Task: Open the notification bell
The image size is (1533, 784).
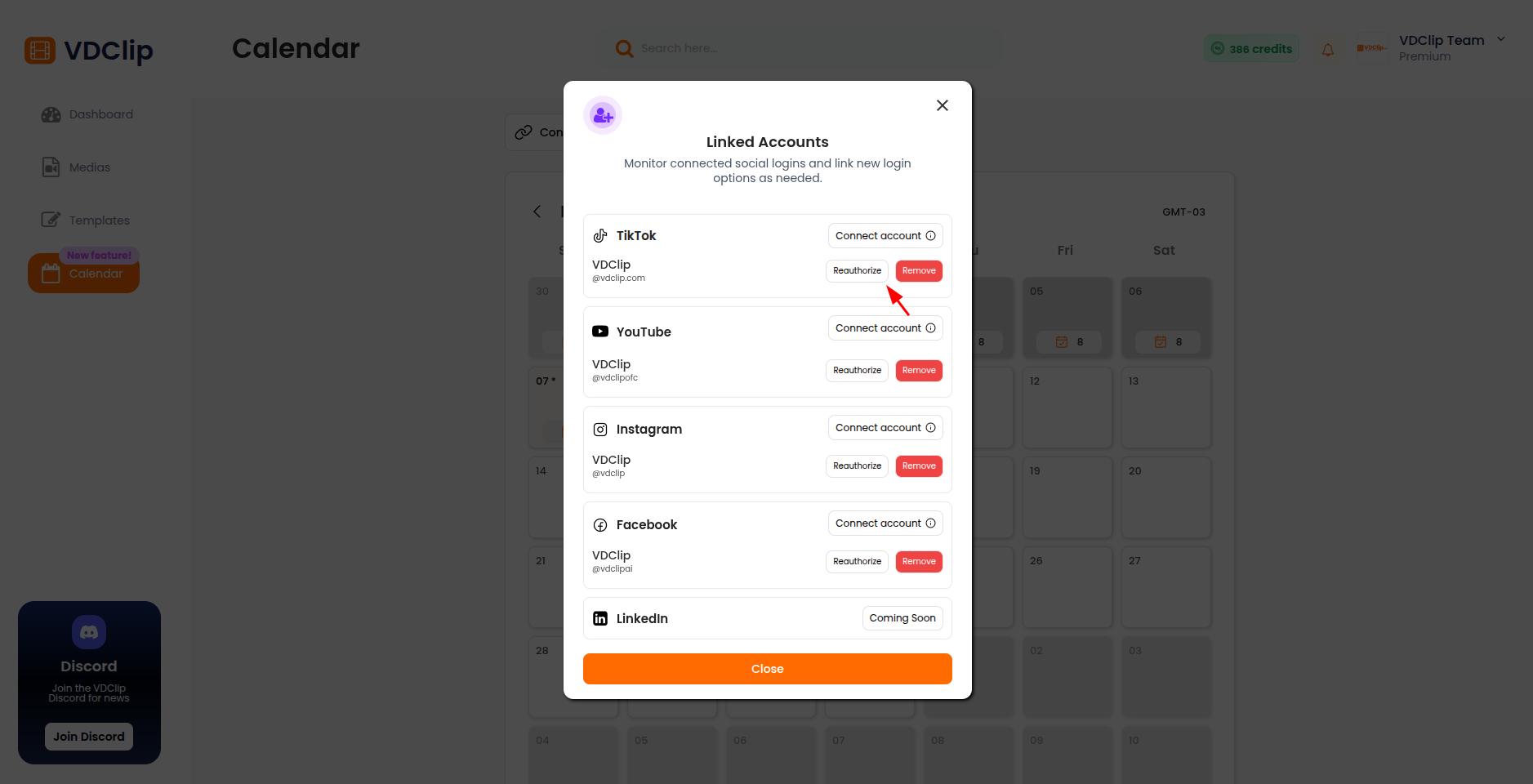Action: tap(1327, 49)
